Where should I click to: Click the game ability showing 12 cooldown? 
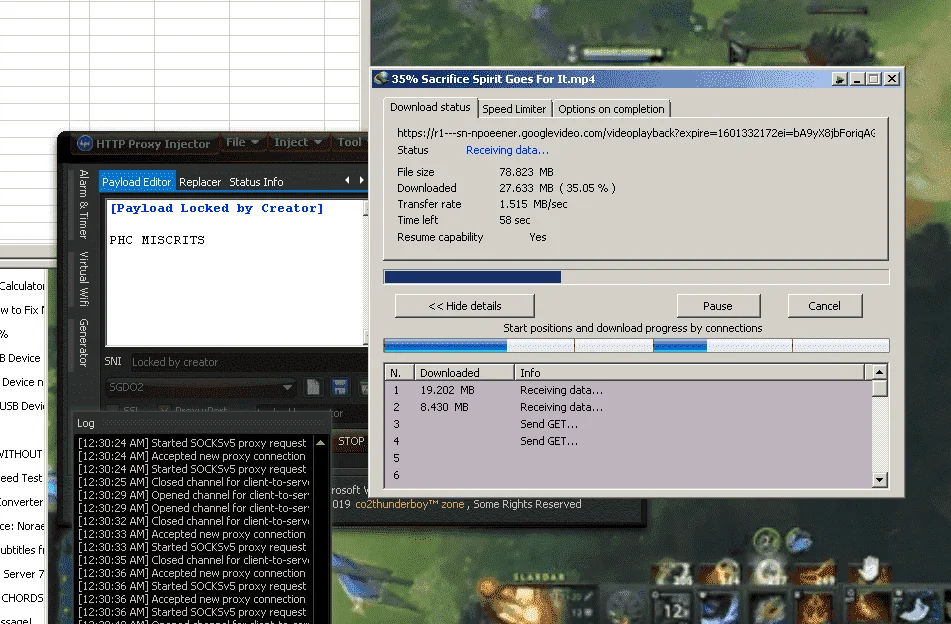click(675, 608)
